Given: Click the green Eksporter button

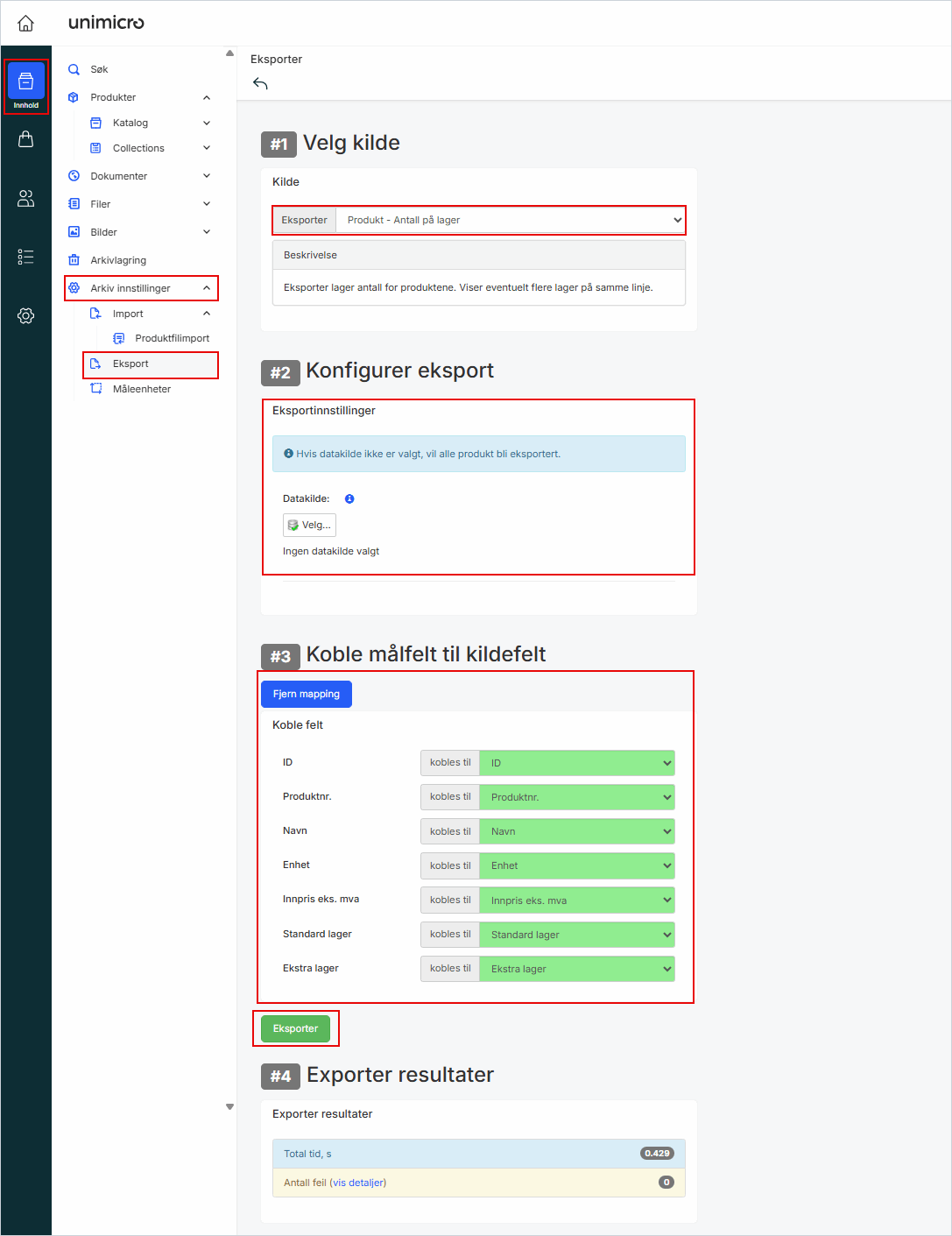Looking at the screenshot, I should pos(295,1028).
